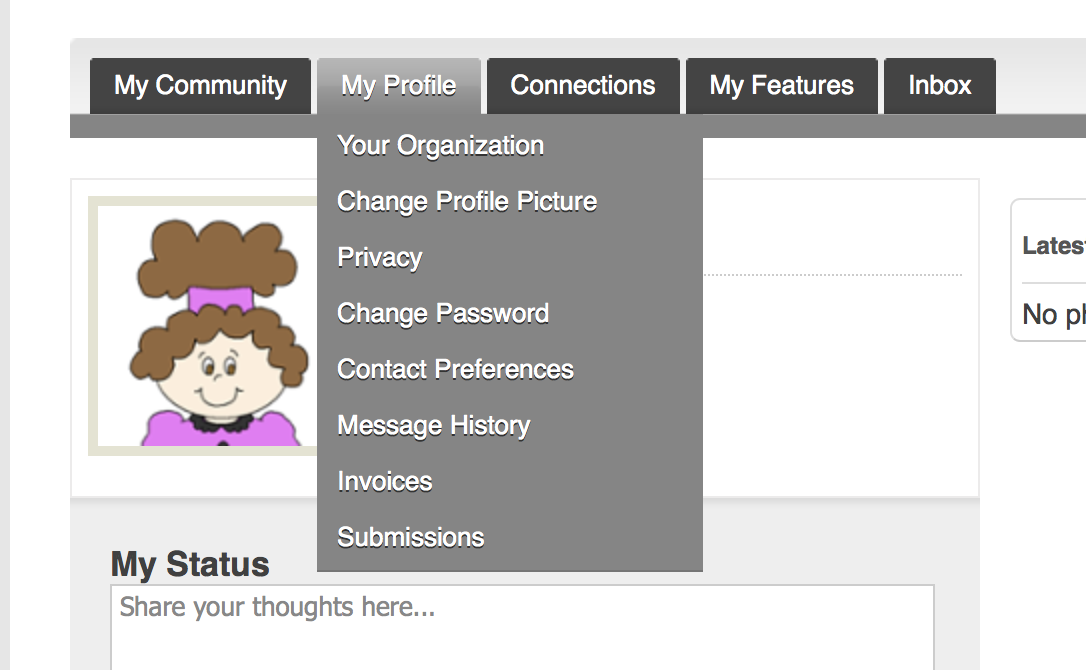
Task: Select Your Organization from the dropdown
Action: tap(440, 146)
